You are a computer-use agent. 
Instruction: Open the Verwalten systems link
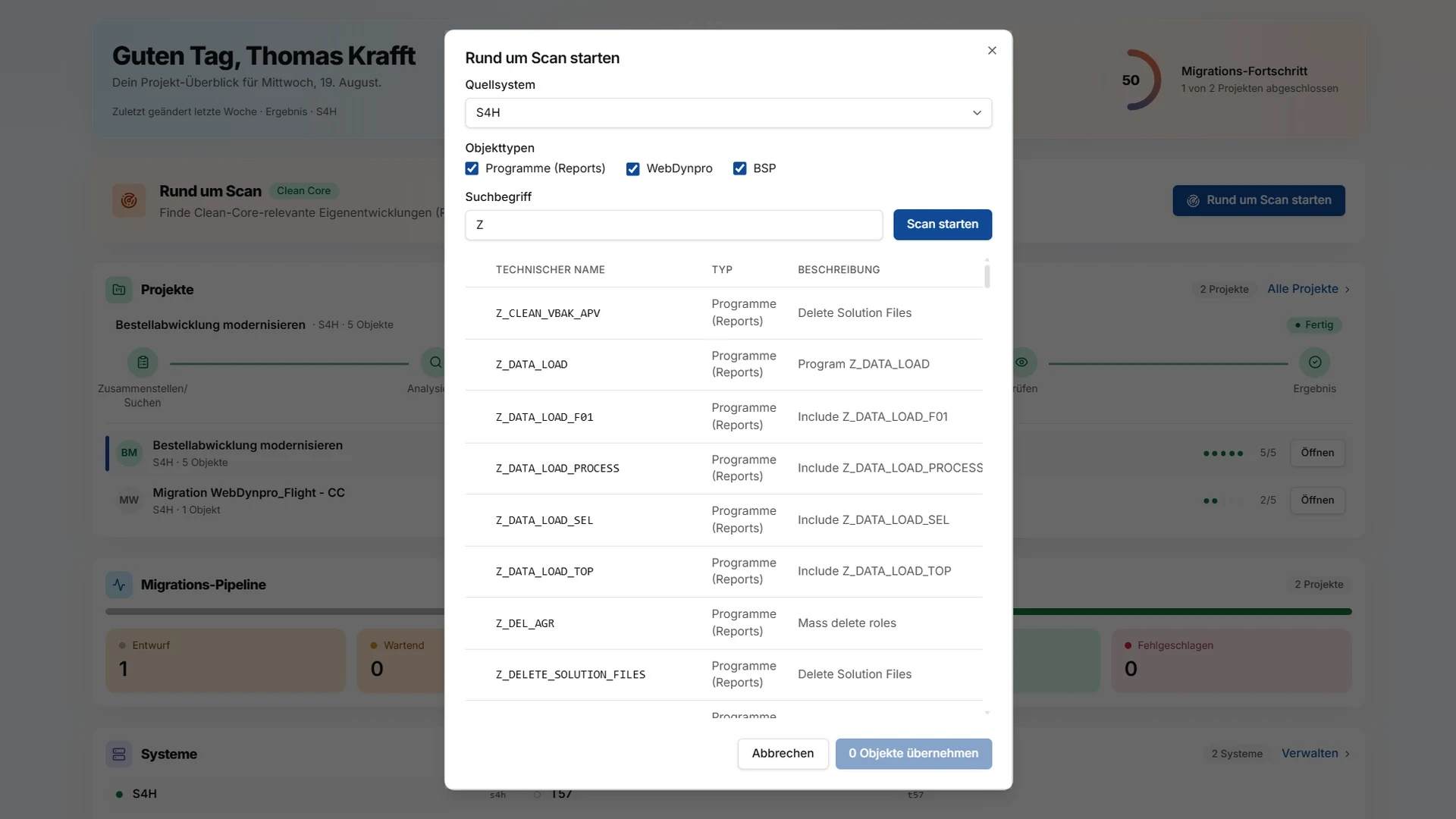click(x=1316, y=754)
